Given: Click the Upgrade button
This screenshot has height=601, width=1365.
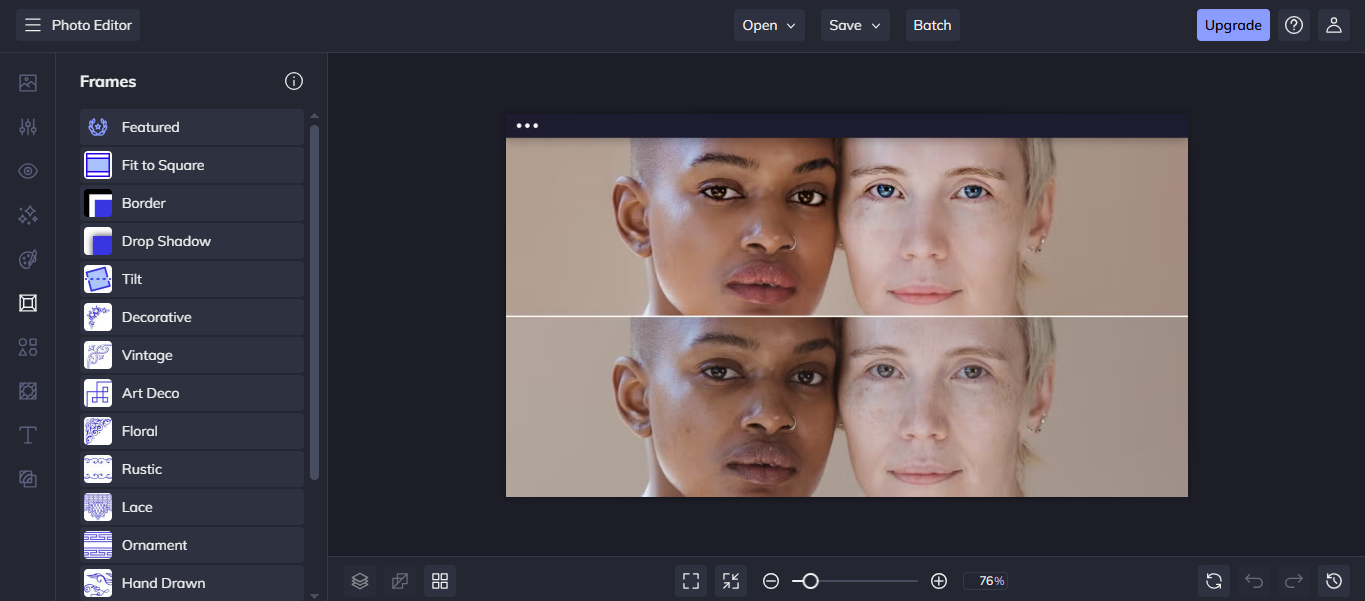Looking at the screenshot, I should coord(1232,24).
